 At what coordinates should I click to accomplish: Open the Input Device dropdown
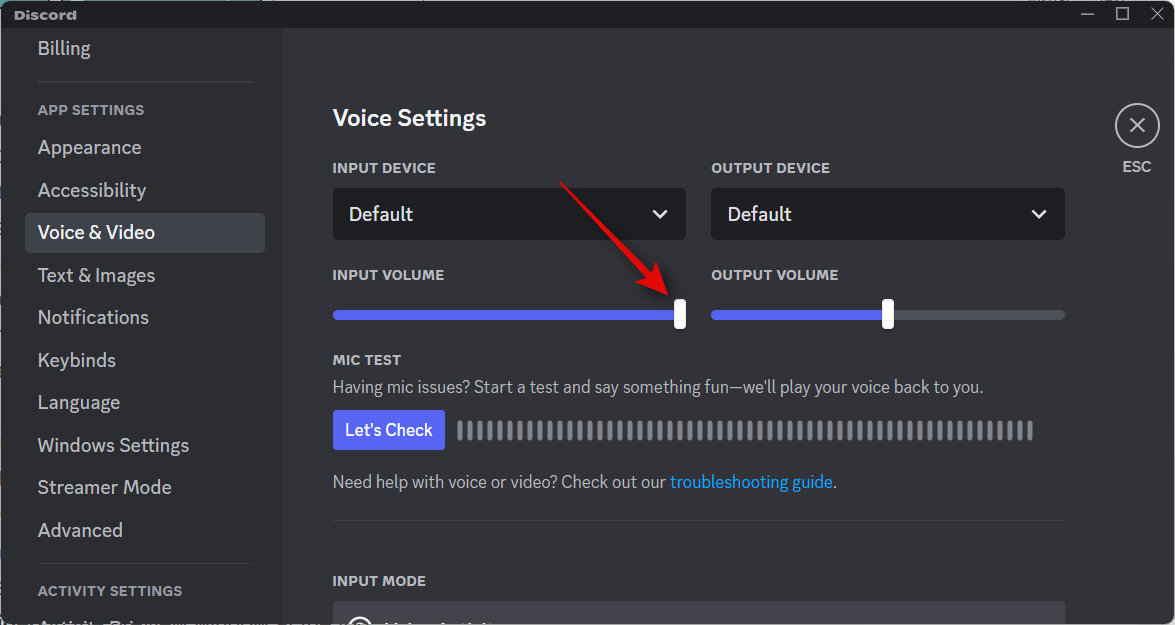509,214
